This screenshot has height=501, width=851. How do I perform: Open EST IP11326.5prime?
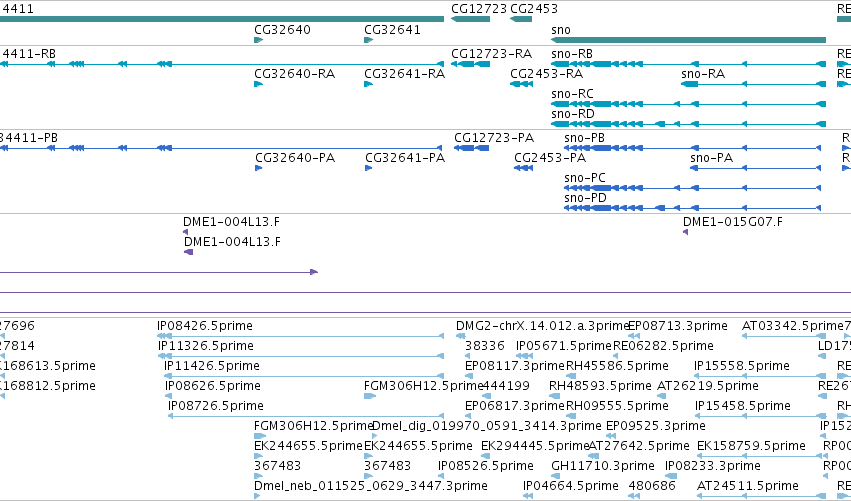pyautogui.click(x=301, y=356)
